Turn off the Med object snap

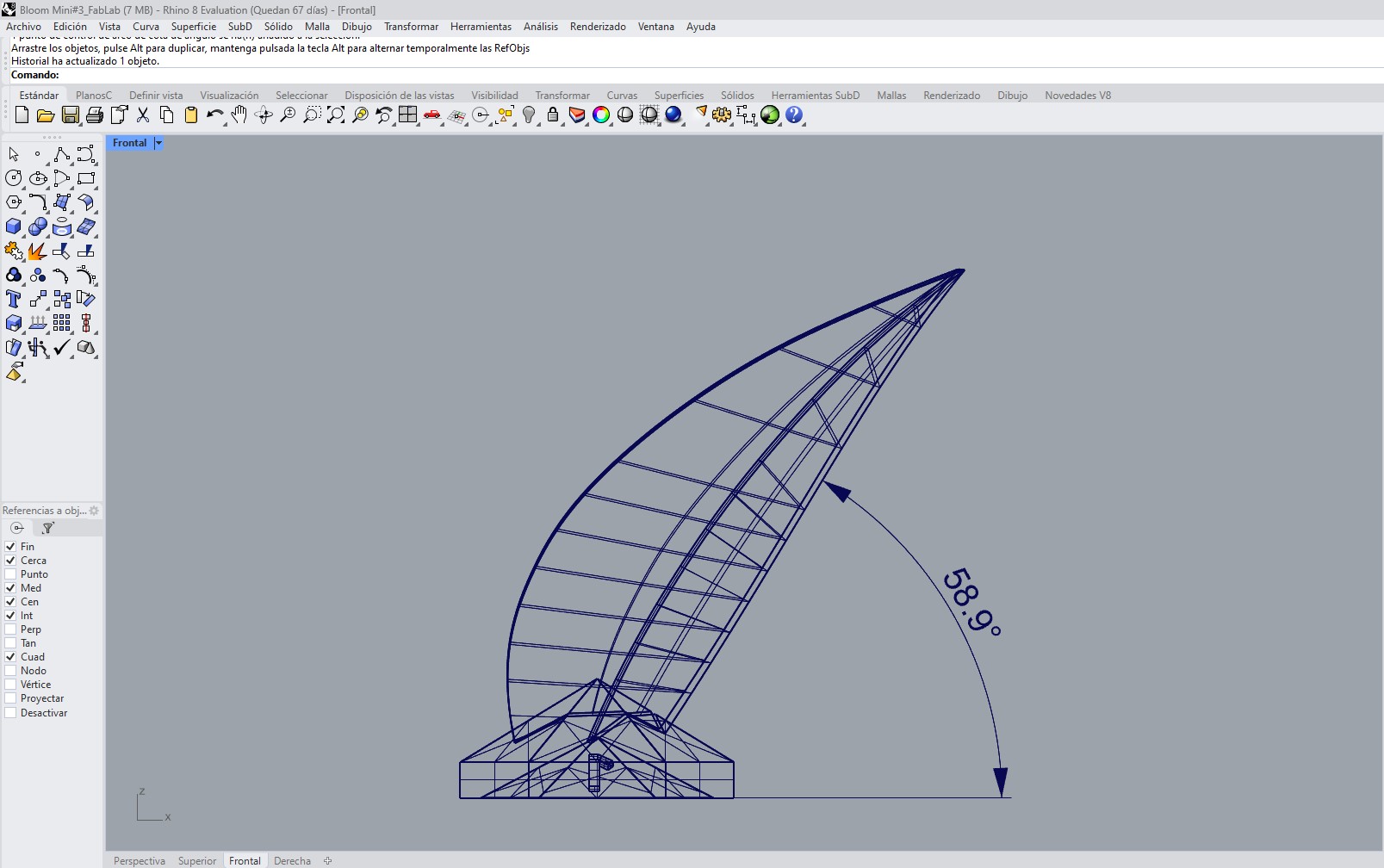point(10,588)
